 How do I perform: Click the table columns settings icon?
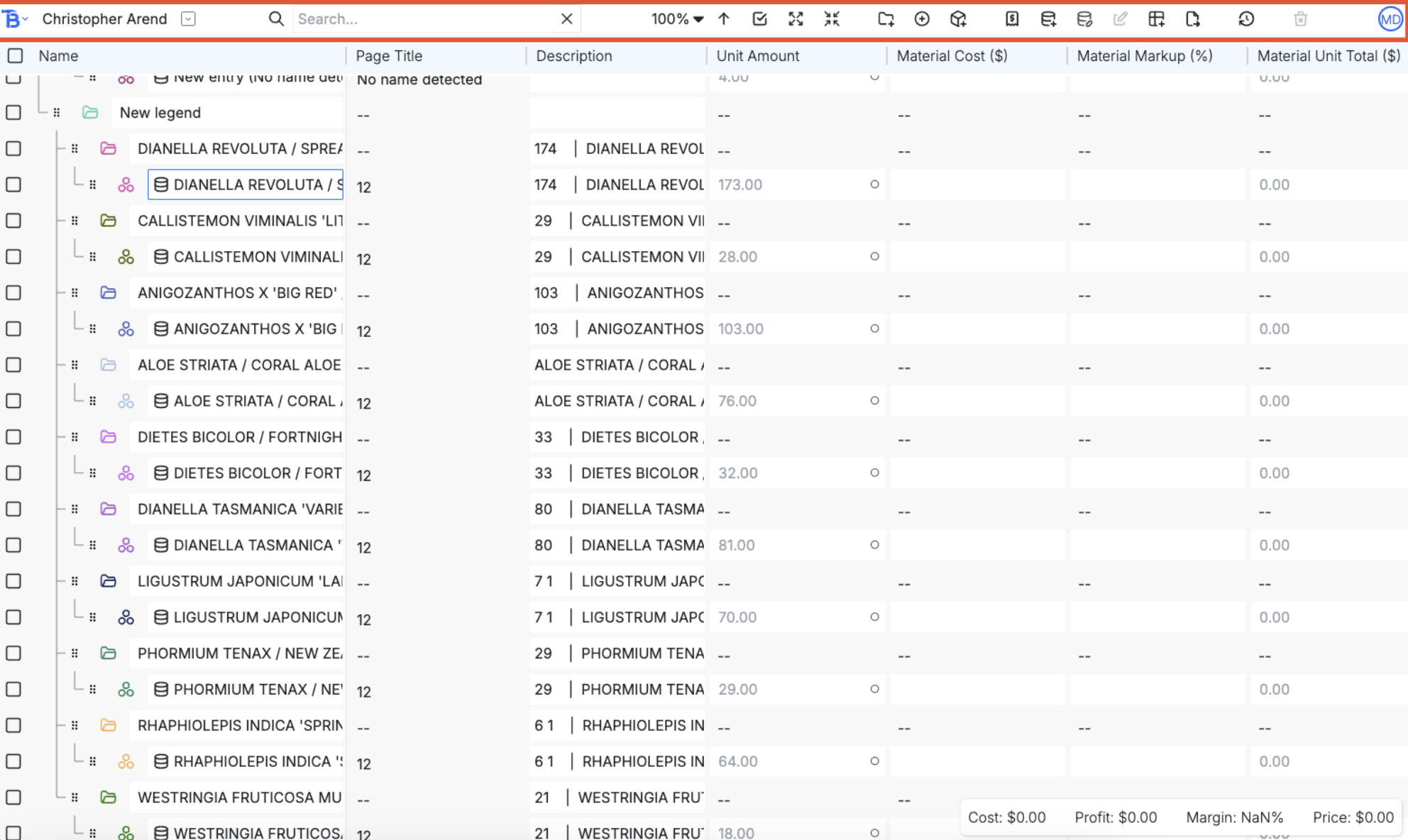1156,19
